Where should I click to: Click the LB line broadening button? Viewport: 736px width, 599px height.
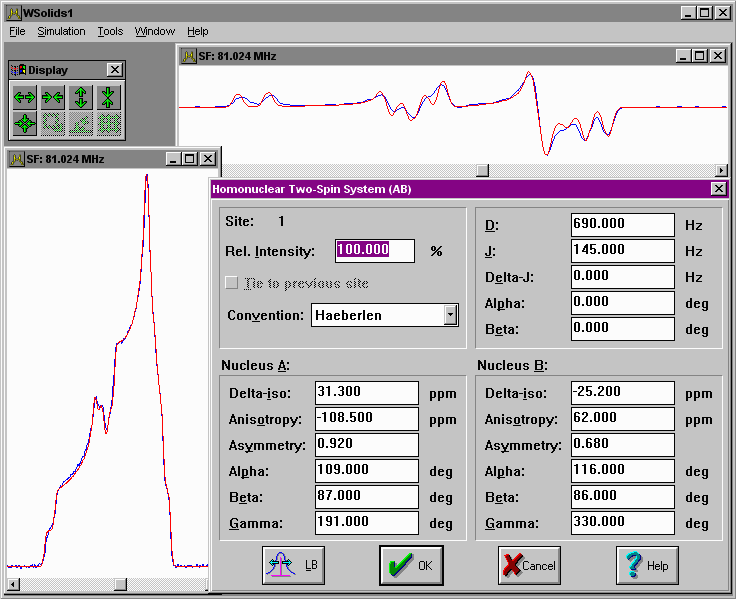tap(293, 565)
